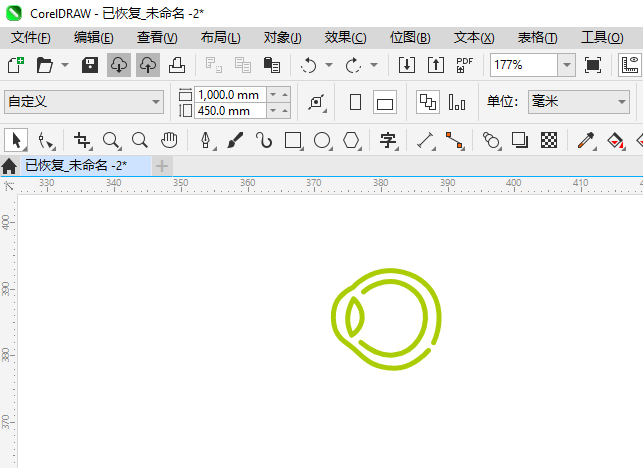Click the auto-fit page icon
643x468 pixels.
click(317, 102)
